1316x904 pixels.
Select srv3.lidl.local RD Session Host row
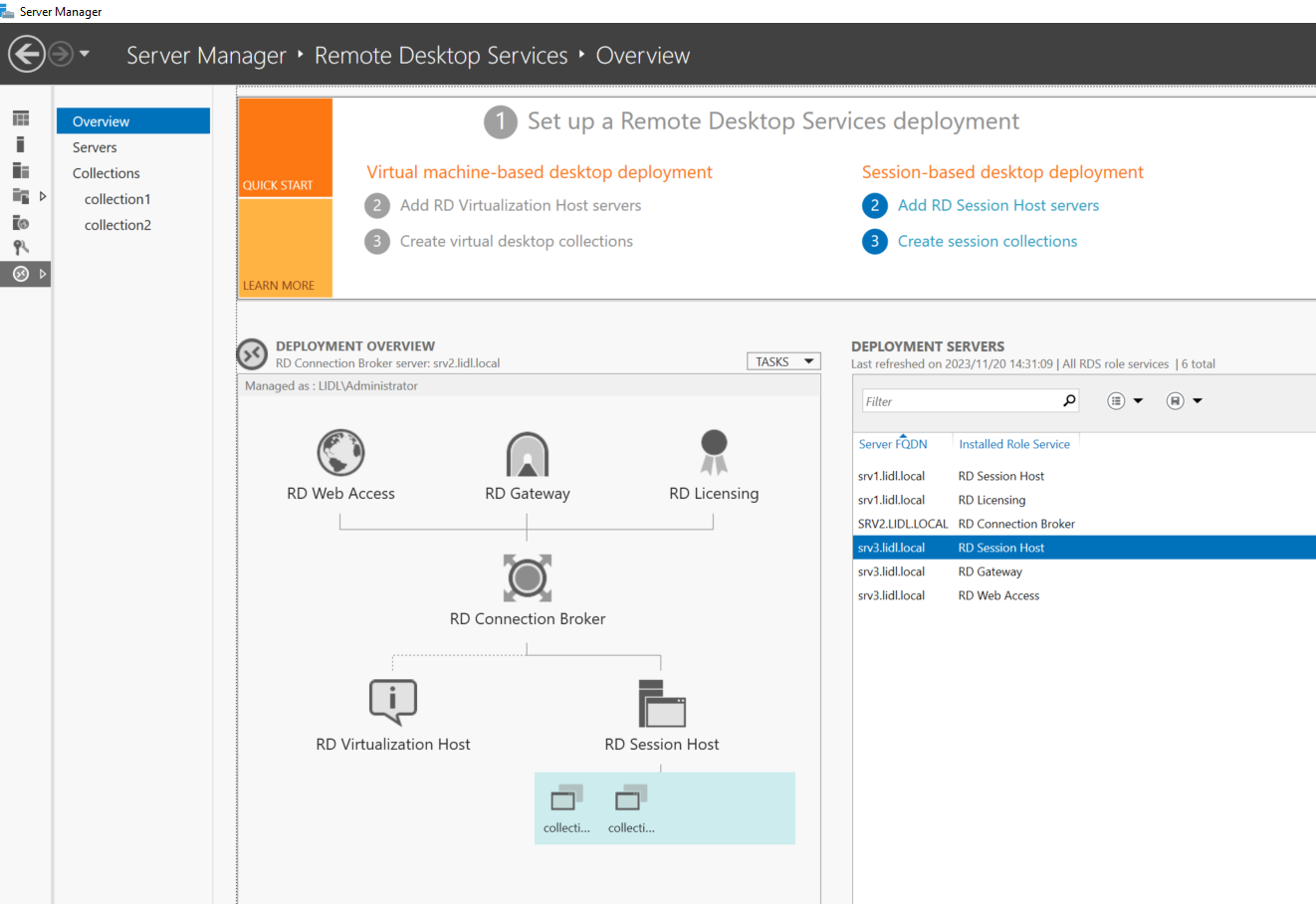(1084, 548)
